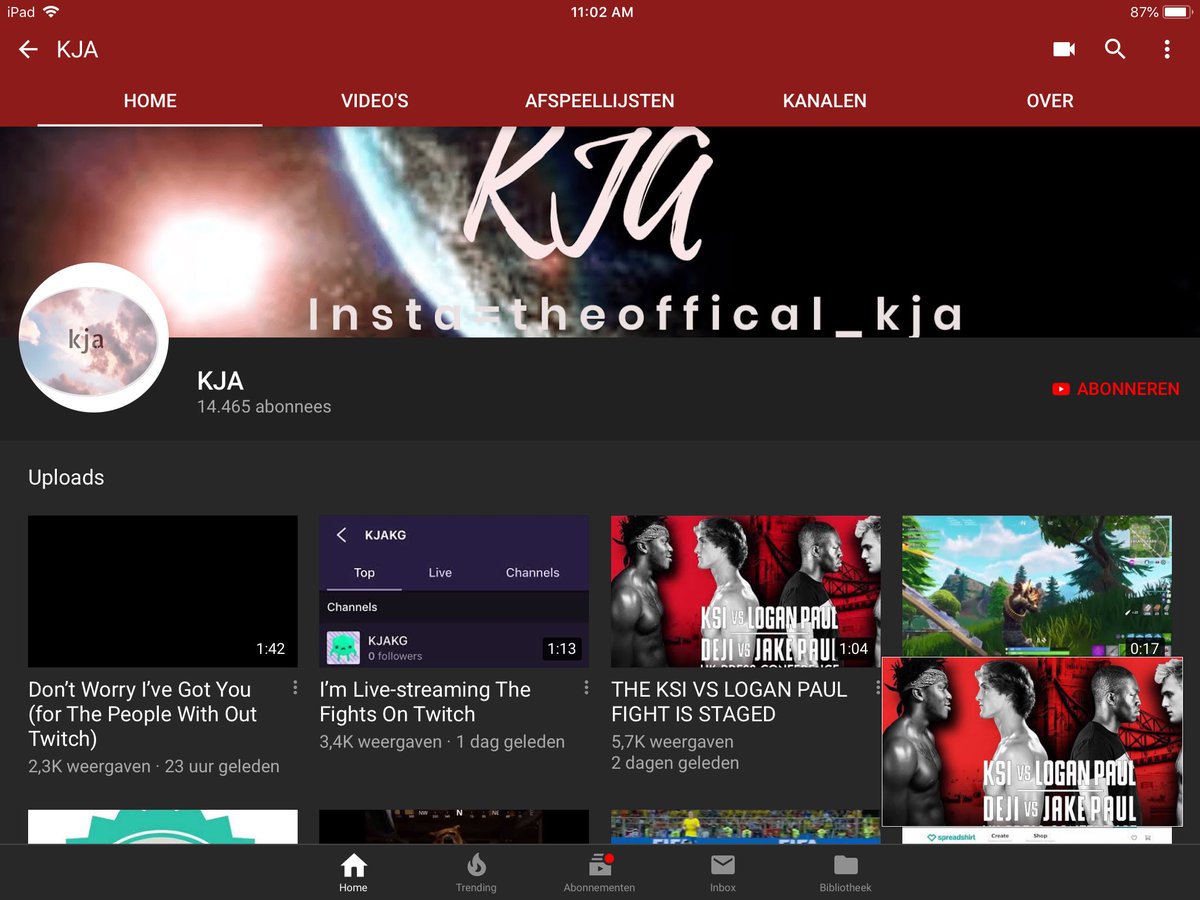Image resolution: width=1200 pixels, height=900 pixels.
Task: Open I'm Live-streaming The Fights On Twitch title
Action: [x=425, y=701]
